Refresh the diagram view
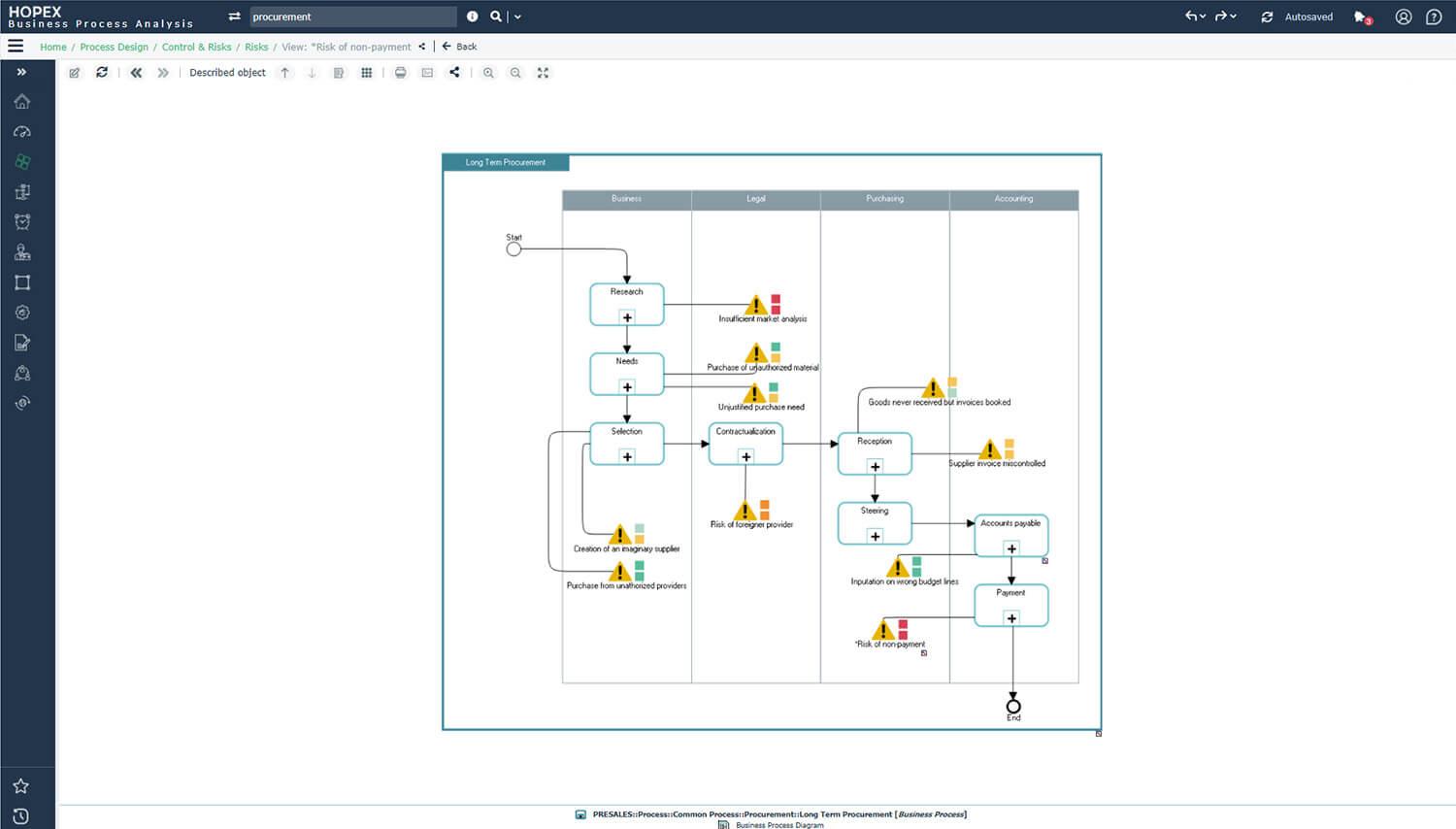Image resolution: width=1456 pixels, height=829 pixels. (102, 73)
